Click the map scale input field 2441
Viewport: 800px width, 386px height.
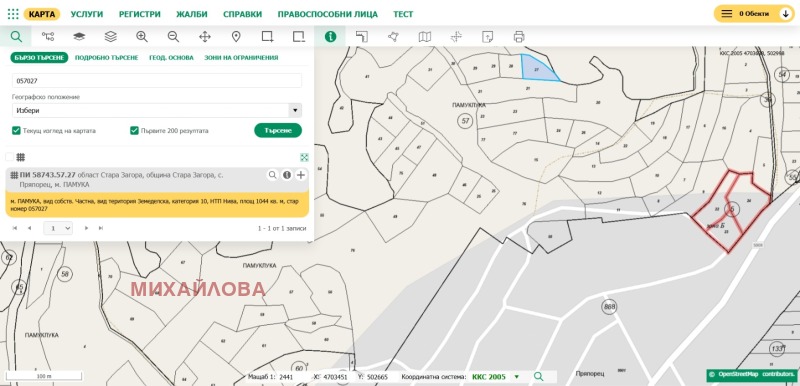click(x=292, y=377)
